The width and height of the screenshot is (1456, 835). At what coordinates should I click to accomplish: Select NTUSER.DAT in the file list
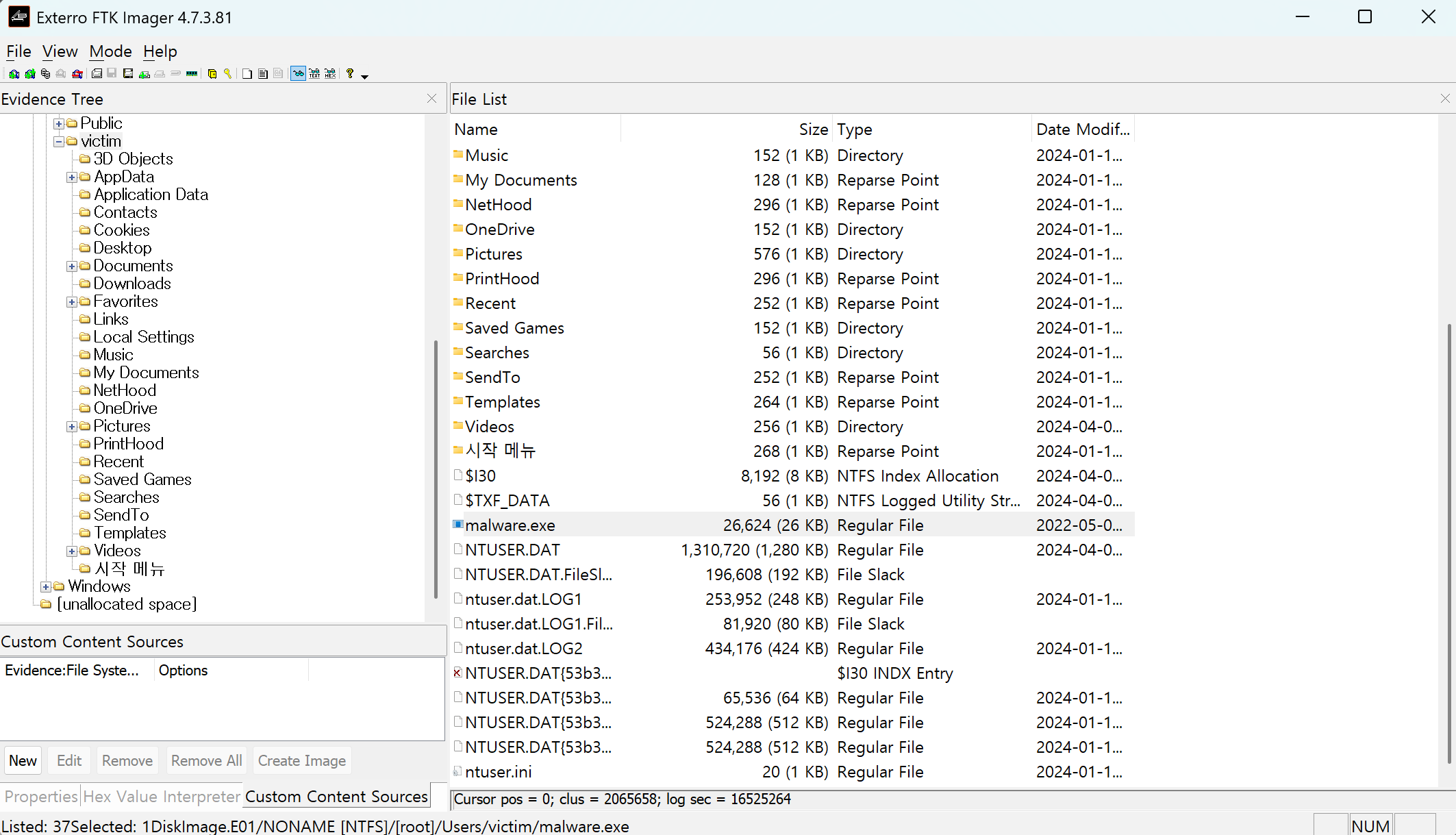(x=512, y=550)
